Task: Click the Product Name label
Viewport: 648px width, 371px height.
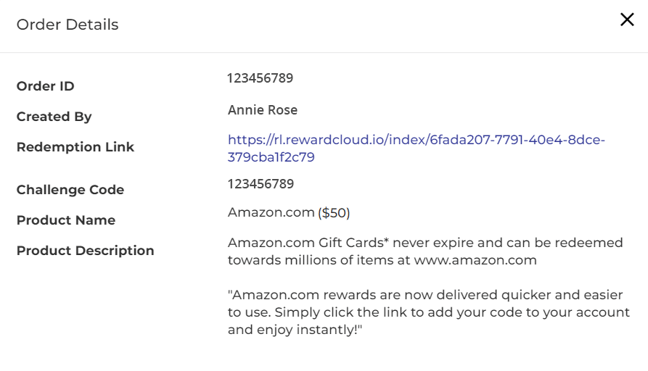Action: 66,220
